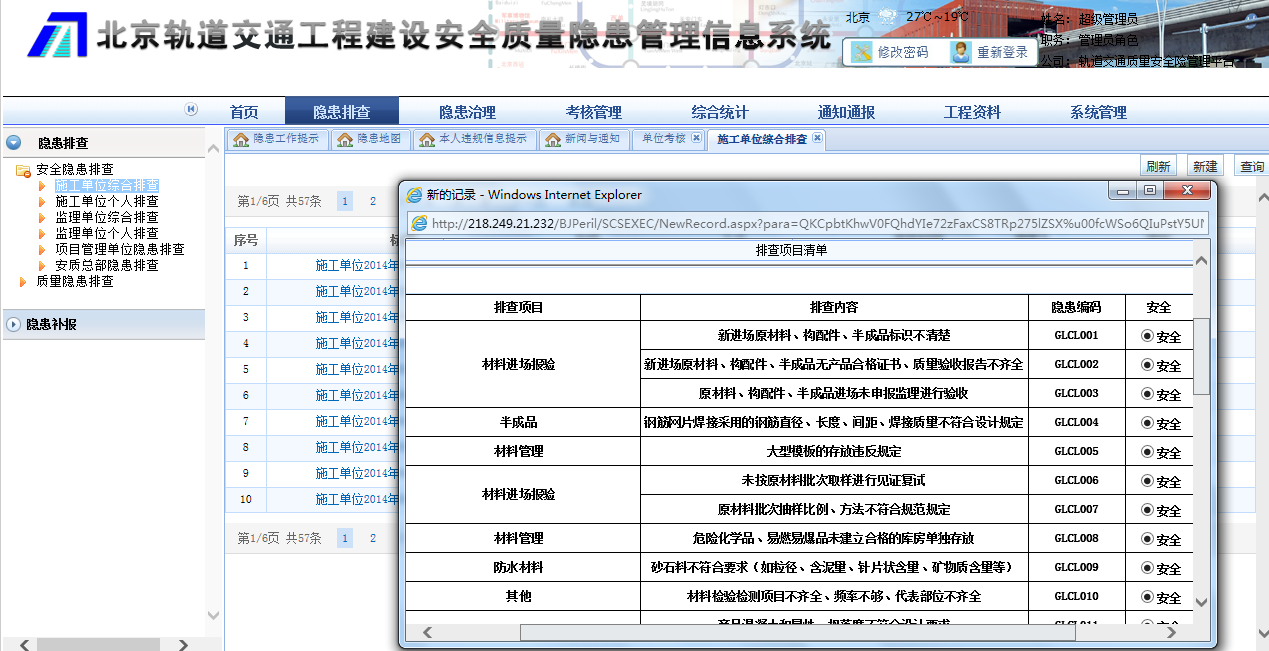The image size is (1269, 651).
Task: Select 安全 radio for GLCL005
Action: tap(1147, 452)
